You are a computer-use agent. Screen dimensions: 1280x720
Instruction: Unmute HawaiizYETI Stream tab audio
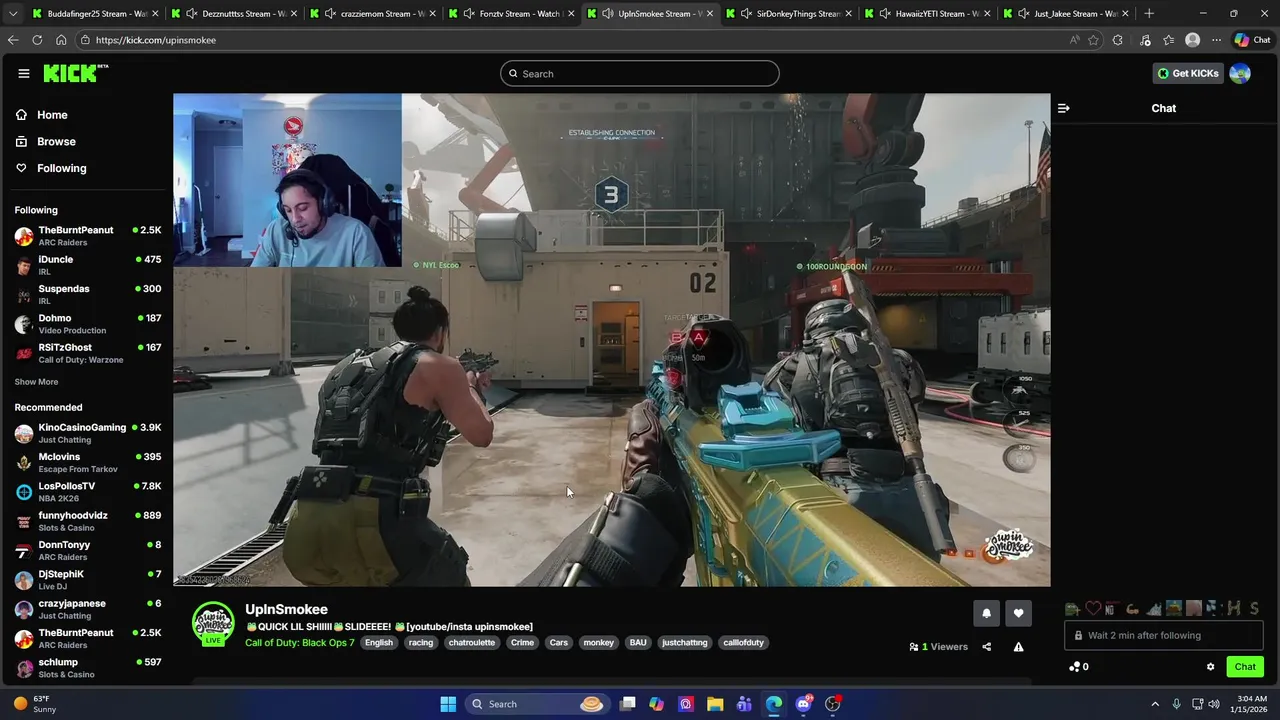click(x=885, y=14)
